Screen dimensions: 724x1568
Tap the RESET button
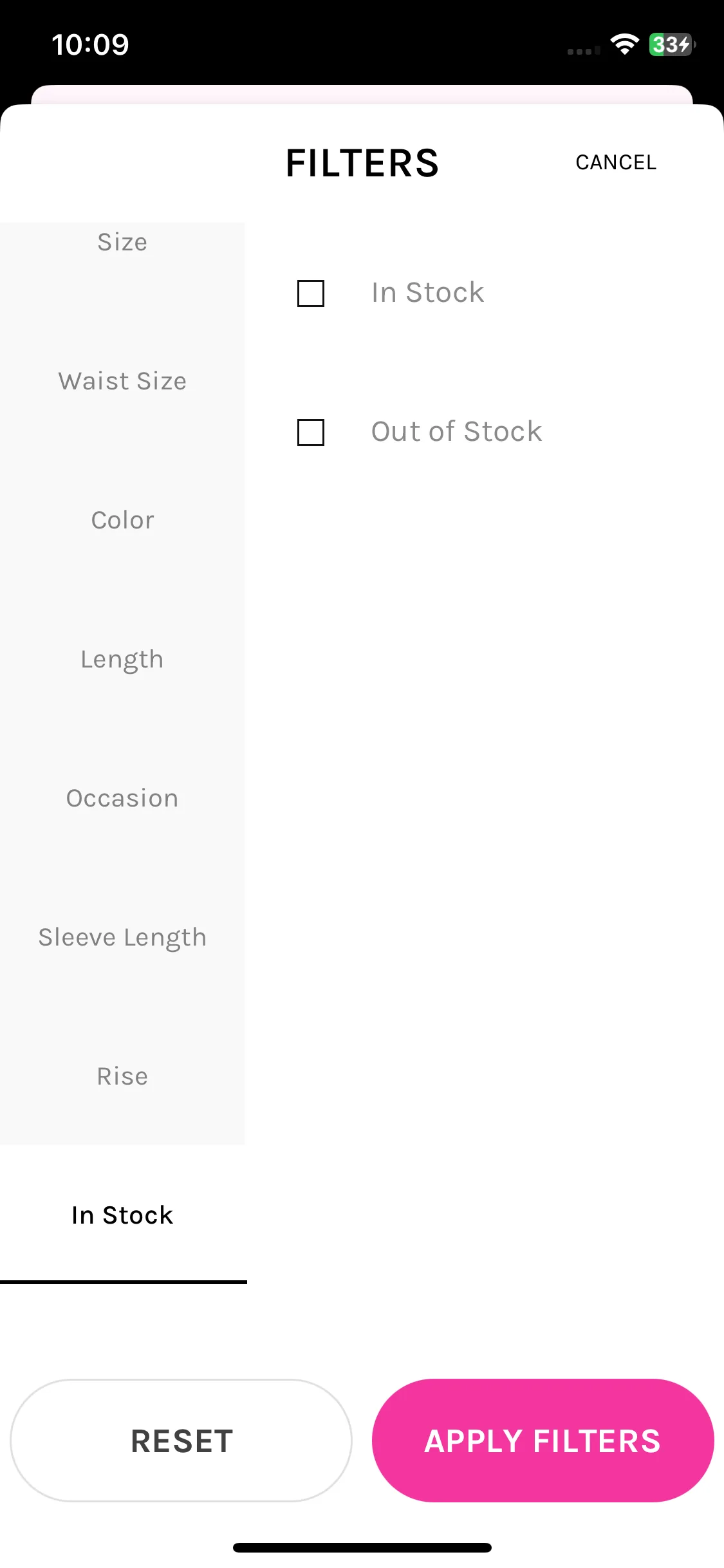point(181,1441)
